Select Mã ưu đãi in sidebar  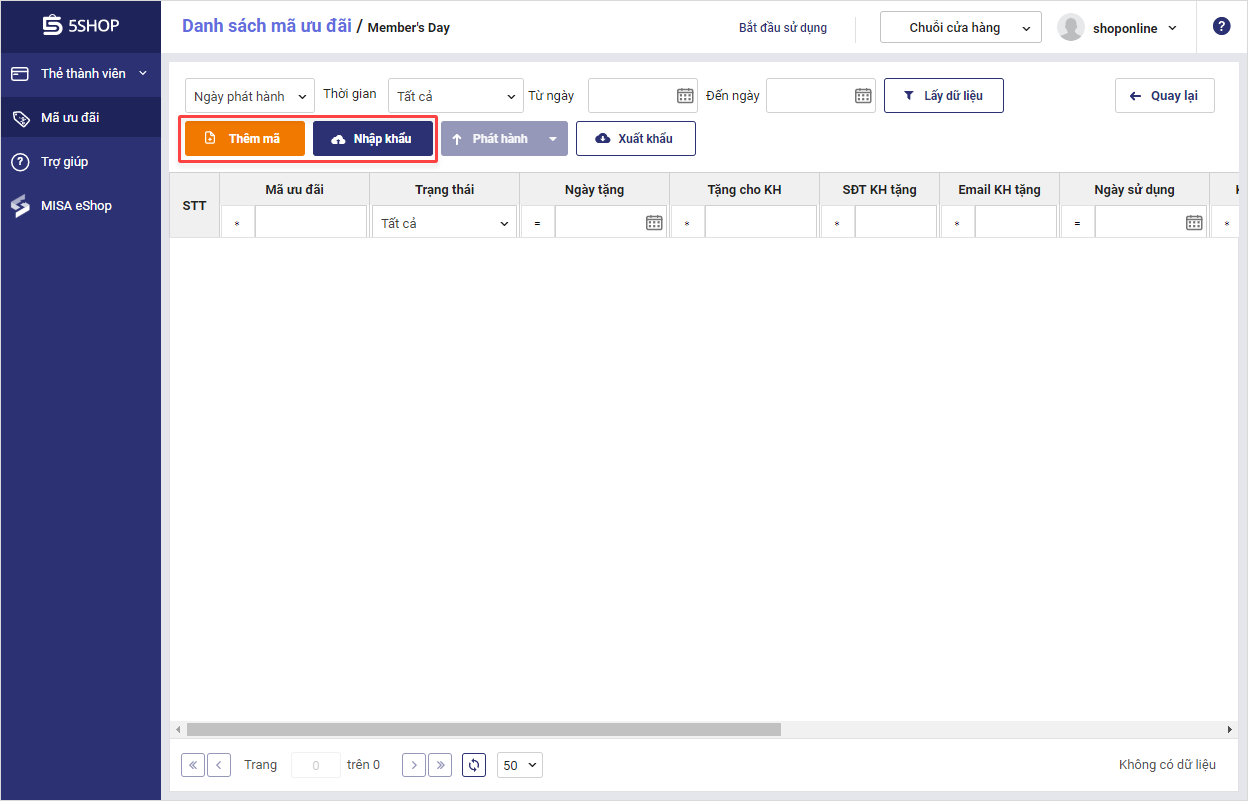tap(80, 118)
